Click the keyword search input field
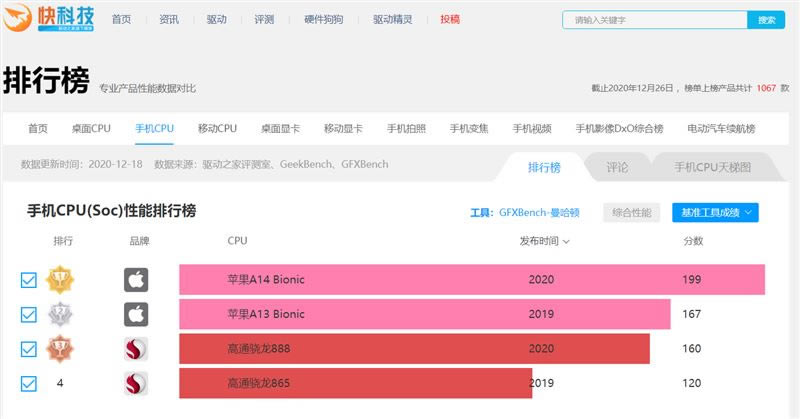Screen dimensions: 800x419 coord(655,20)
